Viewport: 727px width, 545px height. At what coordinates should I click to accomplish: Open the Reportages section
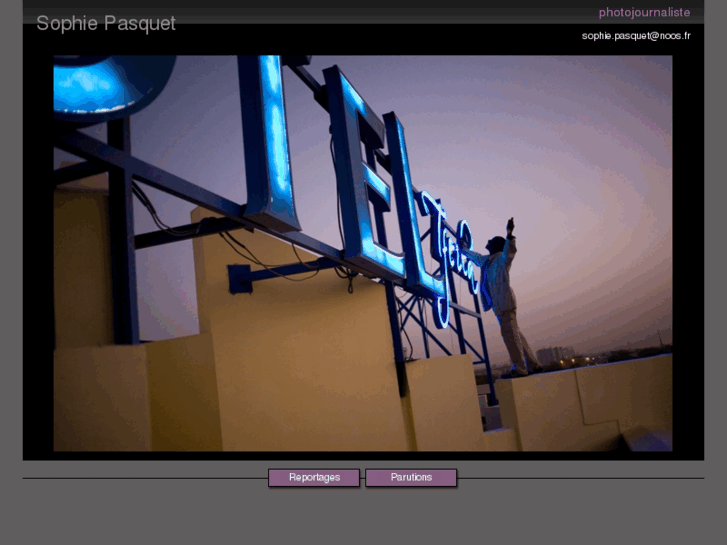point(314,477)
